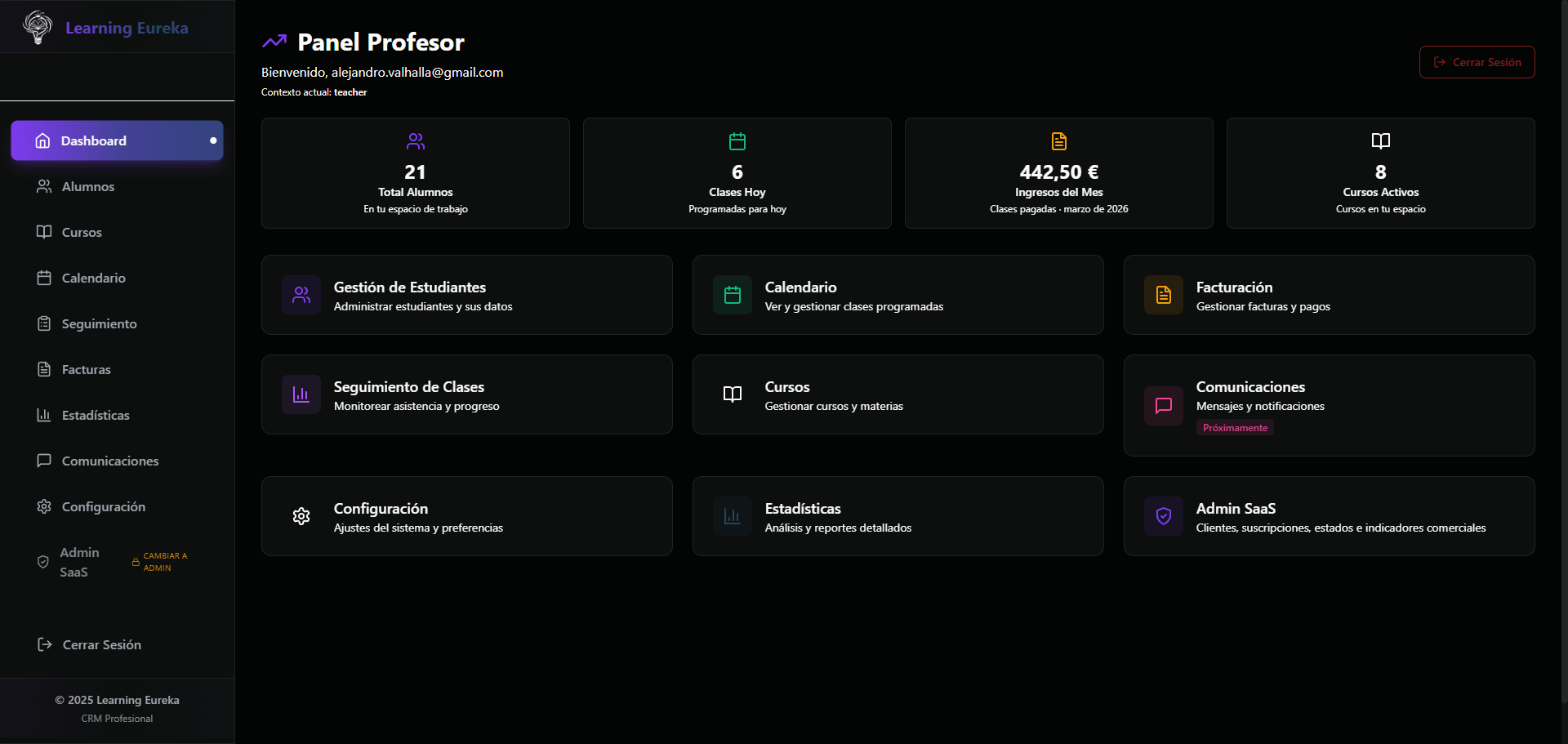Click the Learning Eureka brain logo
This screenshot has width=1568, height=744.
[36, 27]
